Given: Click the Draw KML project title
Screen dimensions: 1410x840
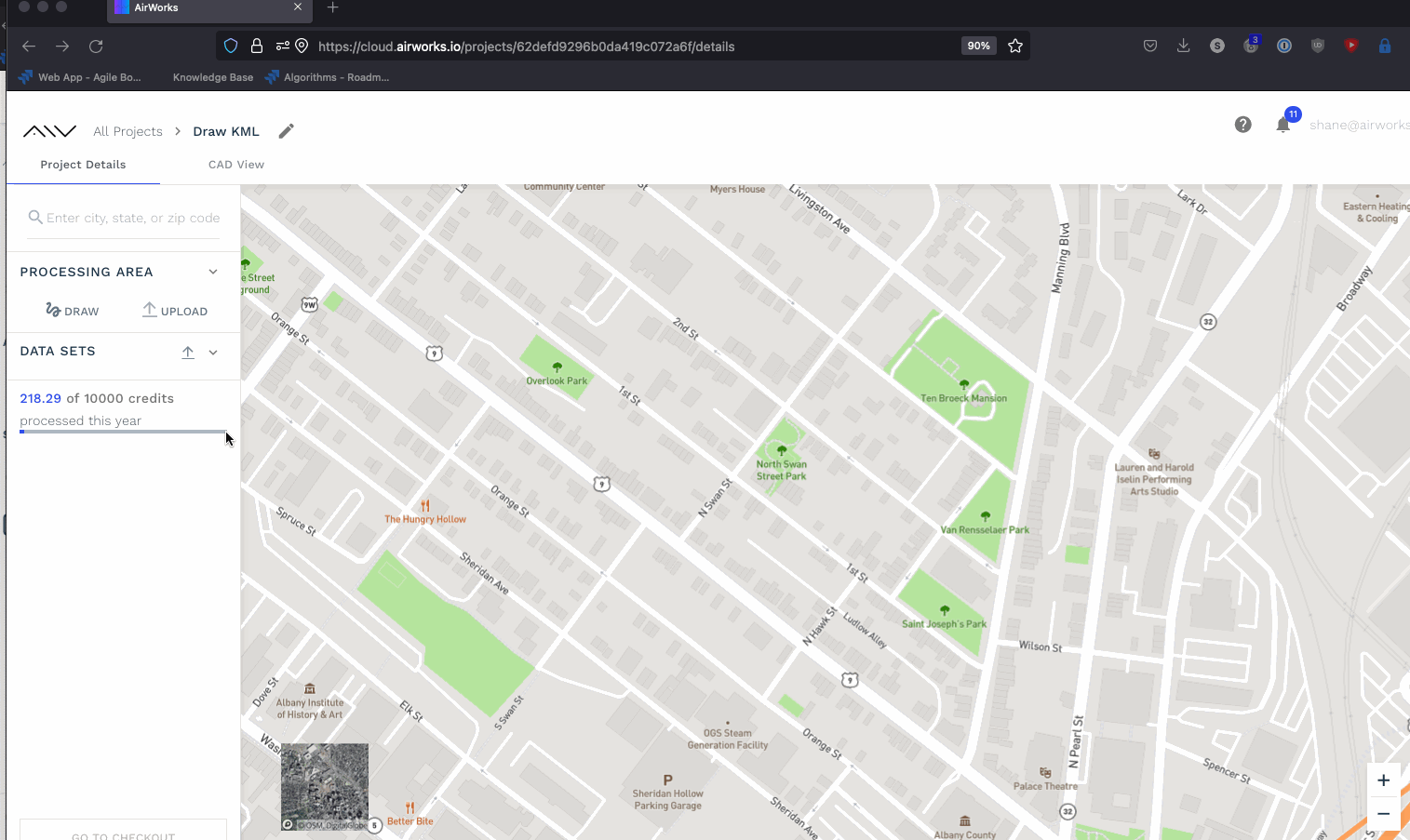Looking at the screenshot, I should pyautogui.click(x=226, y=132).
